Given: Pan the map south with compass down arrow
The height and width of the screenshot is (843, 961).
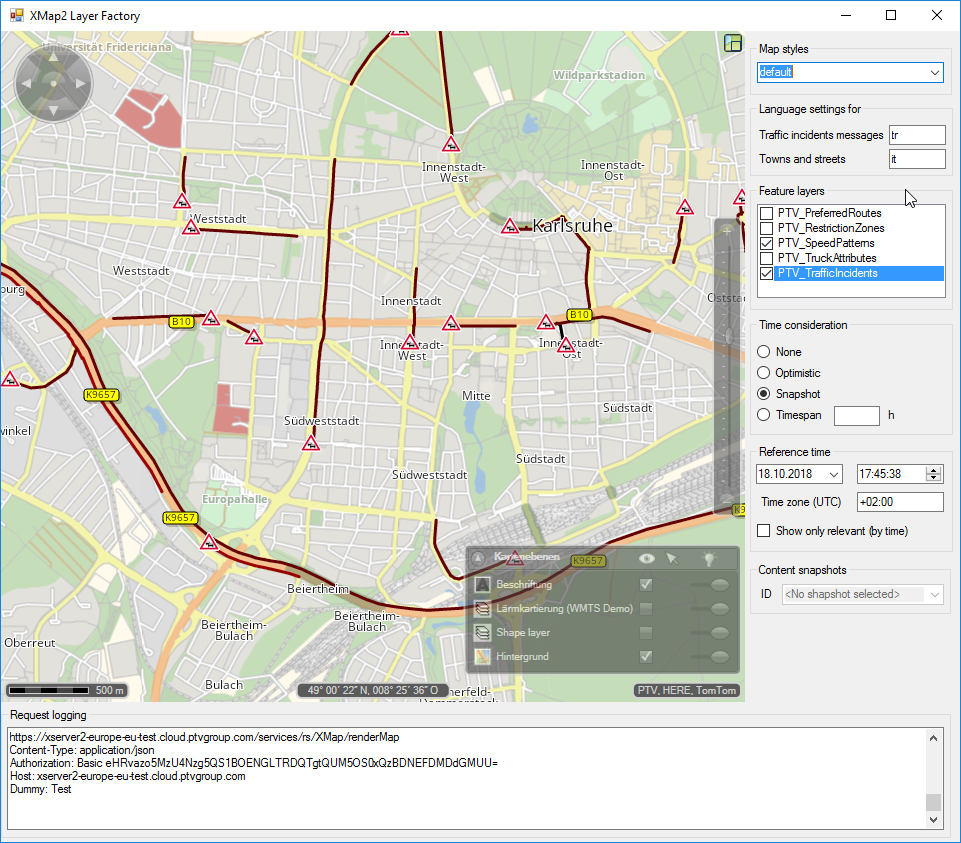Looking at the screenshot, I should (53, 110).
